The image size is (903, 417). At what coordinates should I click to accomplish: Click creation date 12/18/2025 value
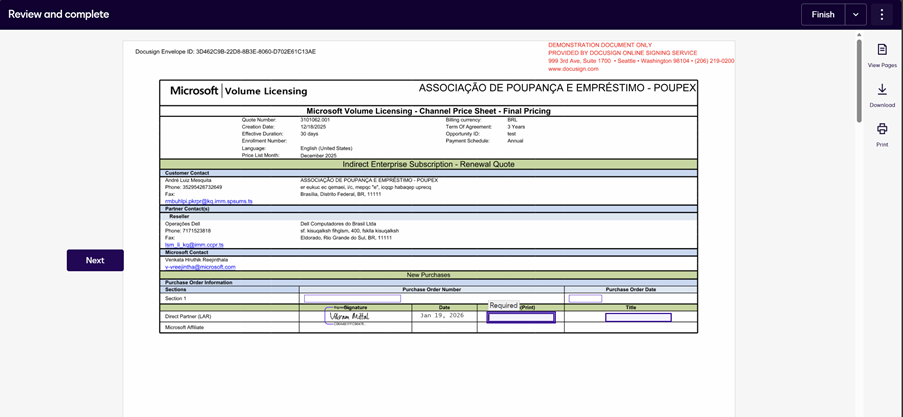click(x=313, y=127)
